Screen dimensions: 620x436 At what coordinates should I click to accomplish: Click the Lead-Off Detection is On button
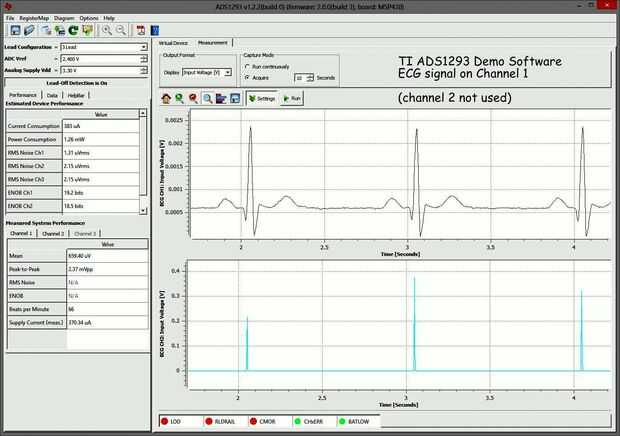click(x=77, y=83)
